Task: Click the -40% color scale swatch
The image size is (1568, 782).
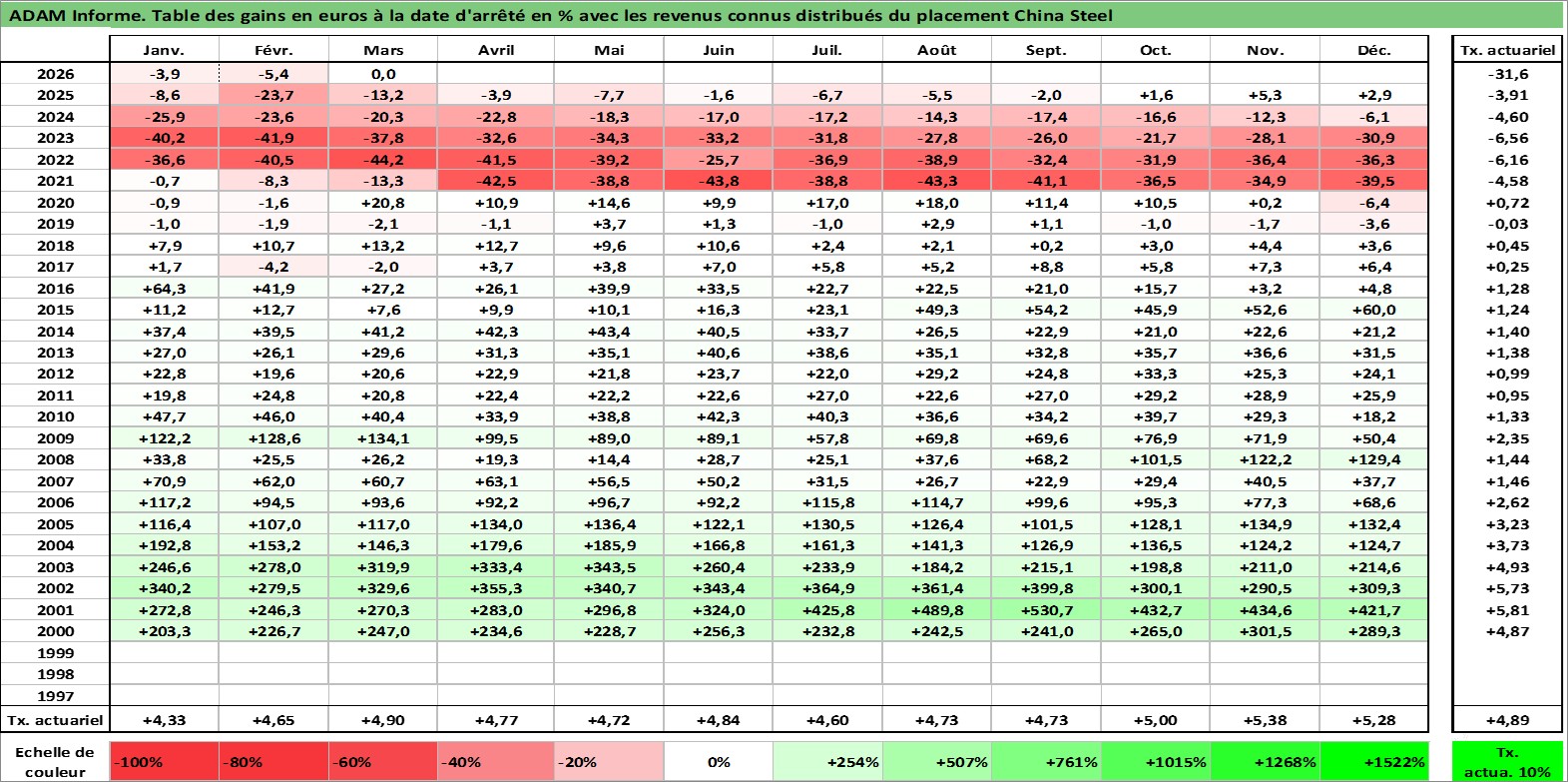Action: coord(496,762)
